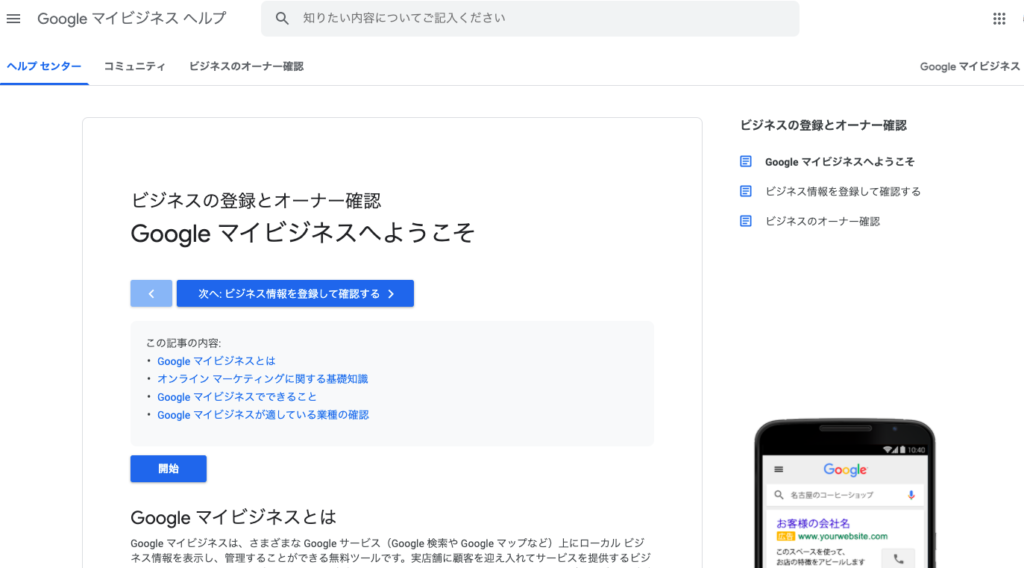The width and height of the screenshot is (1024, 568).
Task: Open sidebar Google マイビジネスへようこそ article
Action: (839, 161)
